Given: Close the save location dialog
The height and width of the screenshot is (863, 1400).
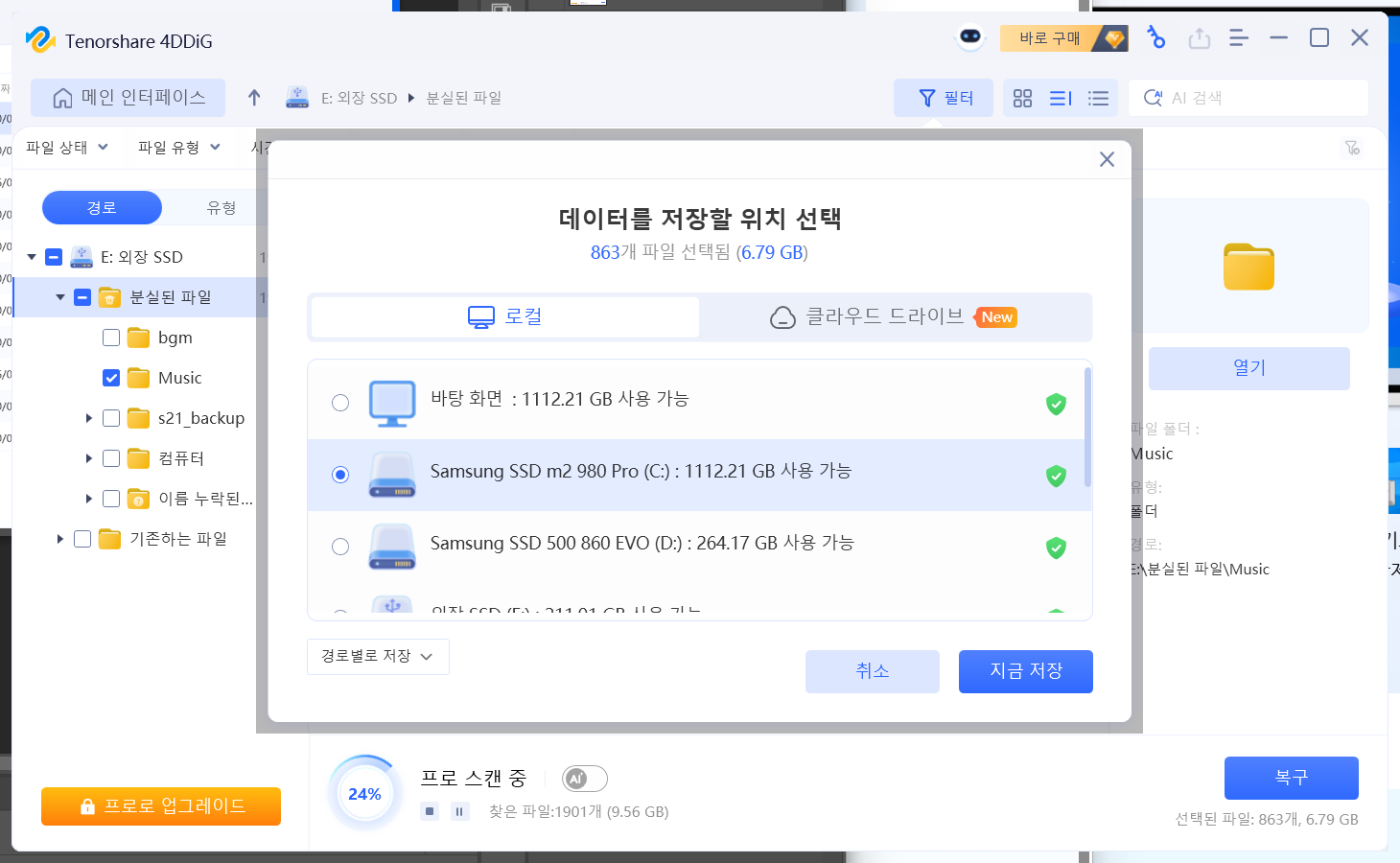Looking at the screenshot, I should tap(1107, 159).
